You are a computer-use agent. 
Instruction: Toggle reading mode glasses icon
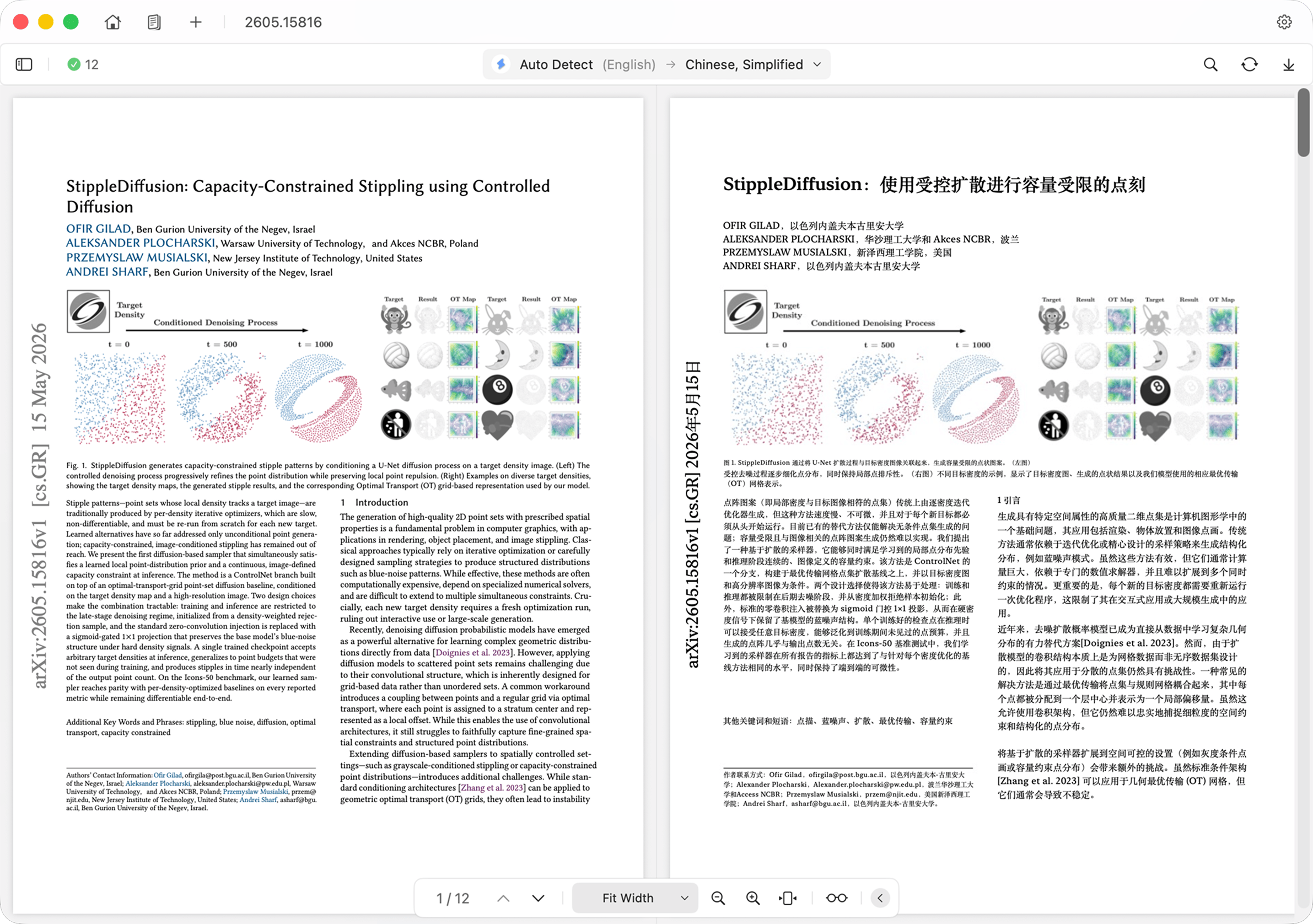(836, 898)
